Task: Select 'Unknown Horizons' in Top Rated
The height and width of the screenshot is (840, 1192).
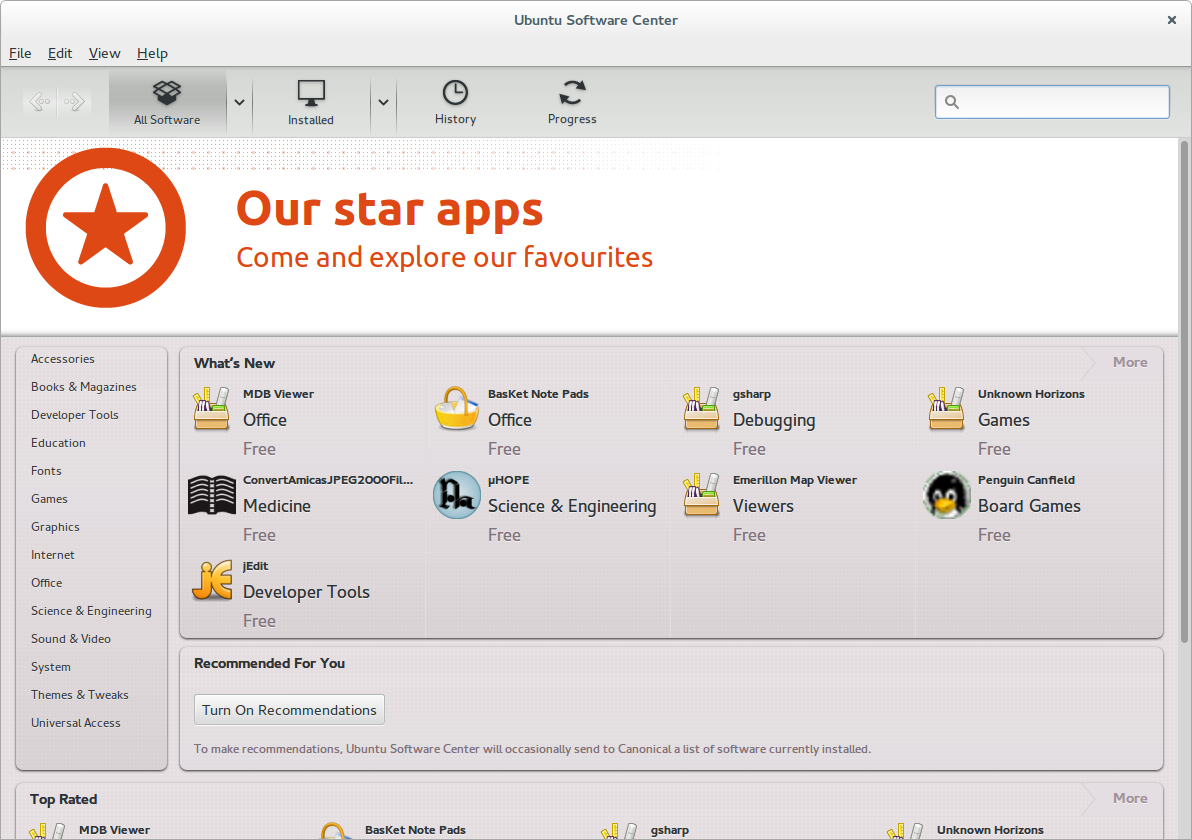Action: pyautogui.click(x=990, y=830)
